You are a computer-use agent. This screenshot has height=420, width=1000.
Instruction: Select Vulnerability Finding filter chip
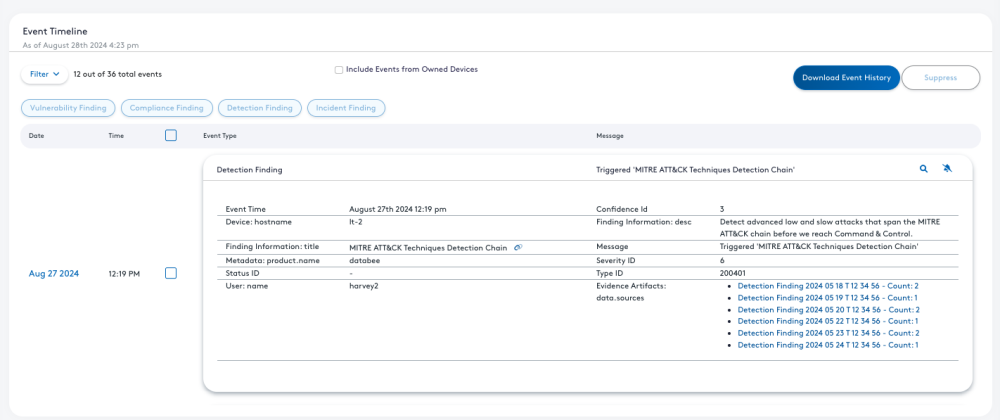point(68,108)
